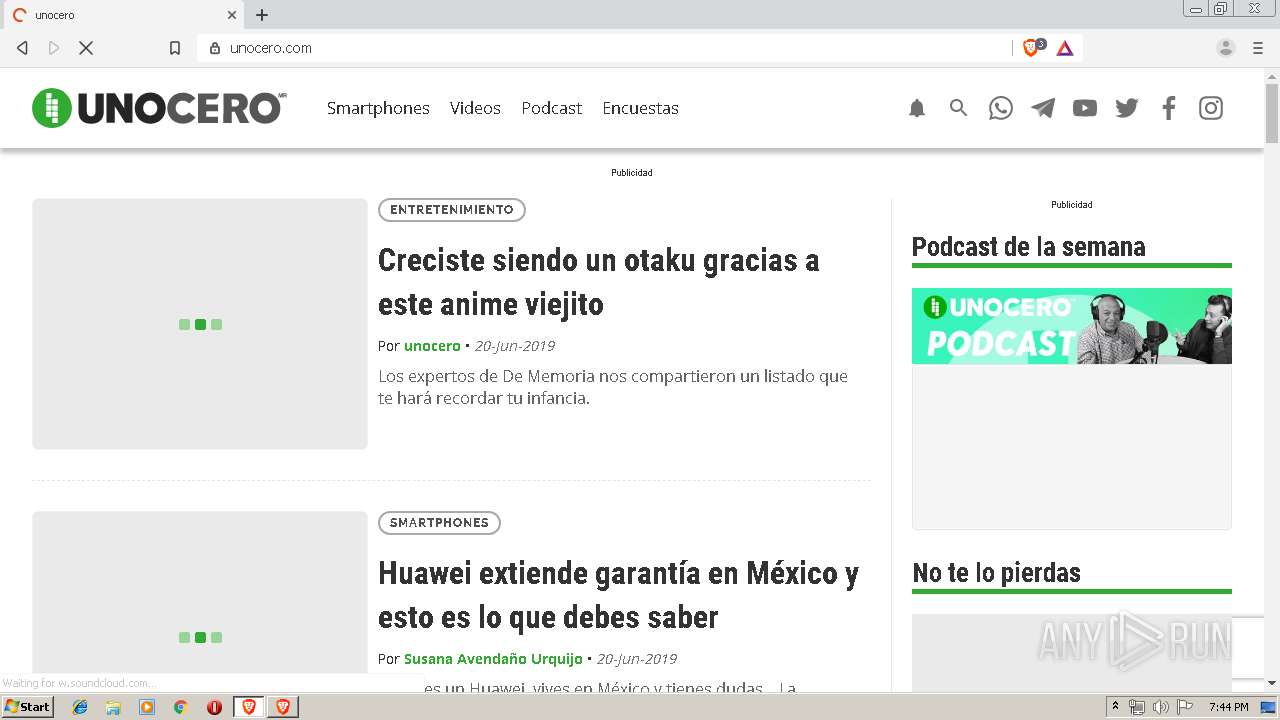Click the volume icon in system tray
1280x720 pixels.
pyautogui.click(x=1160, y=707)
